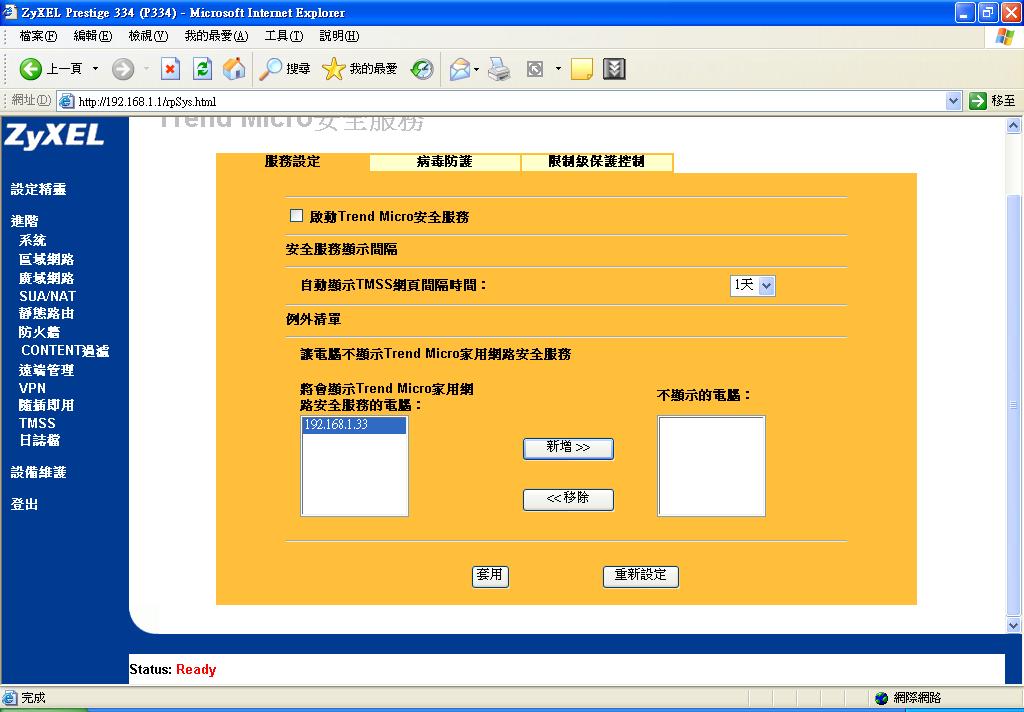Open Back button history dropdown arrow
The width and height of the screenshot is (1024, 712).
pos(95,69)
